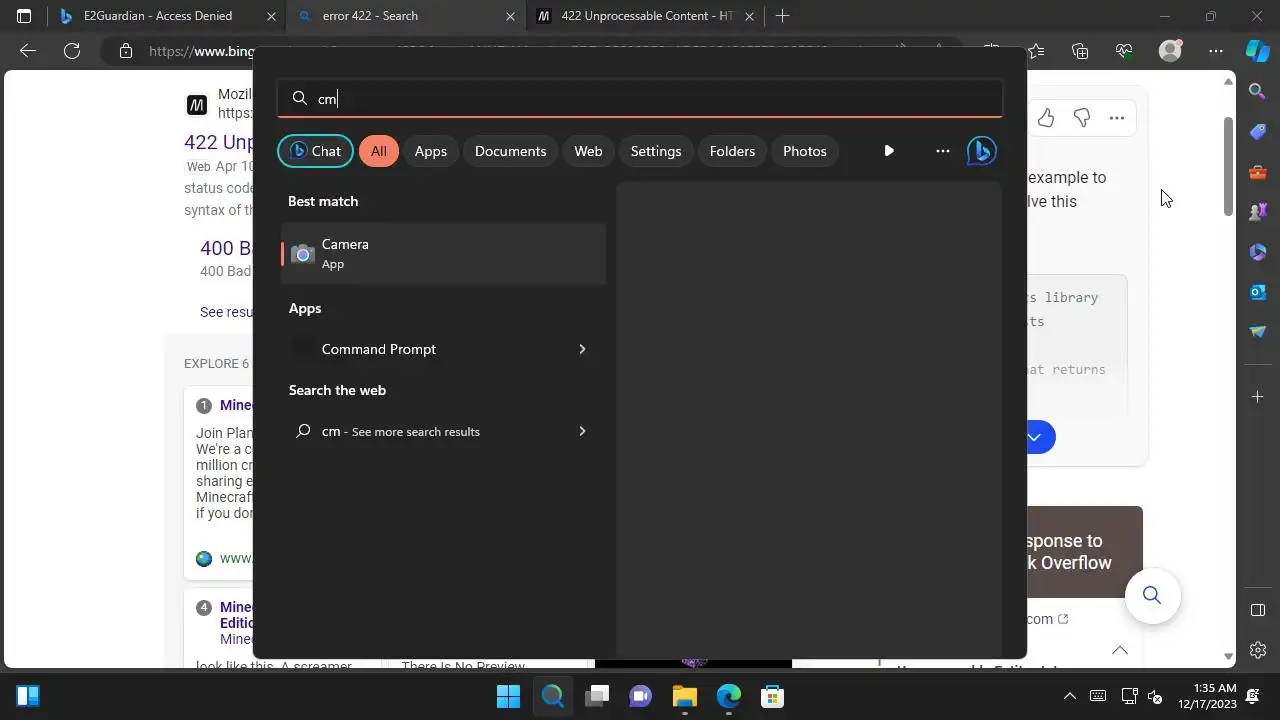Open Windows Start menu

[508, 696]
